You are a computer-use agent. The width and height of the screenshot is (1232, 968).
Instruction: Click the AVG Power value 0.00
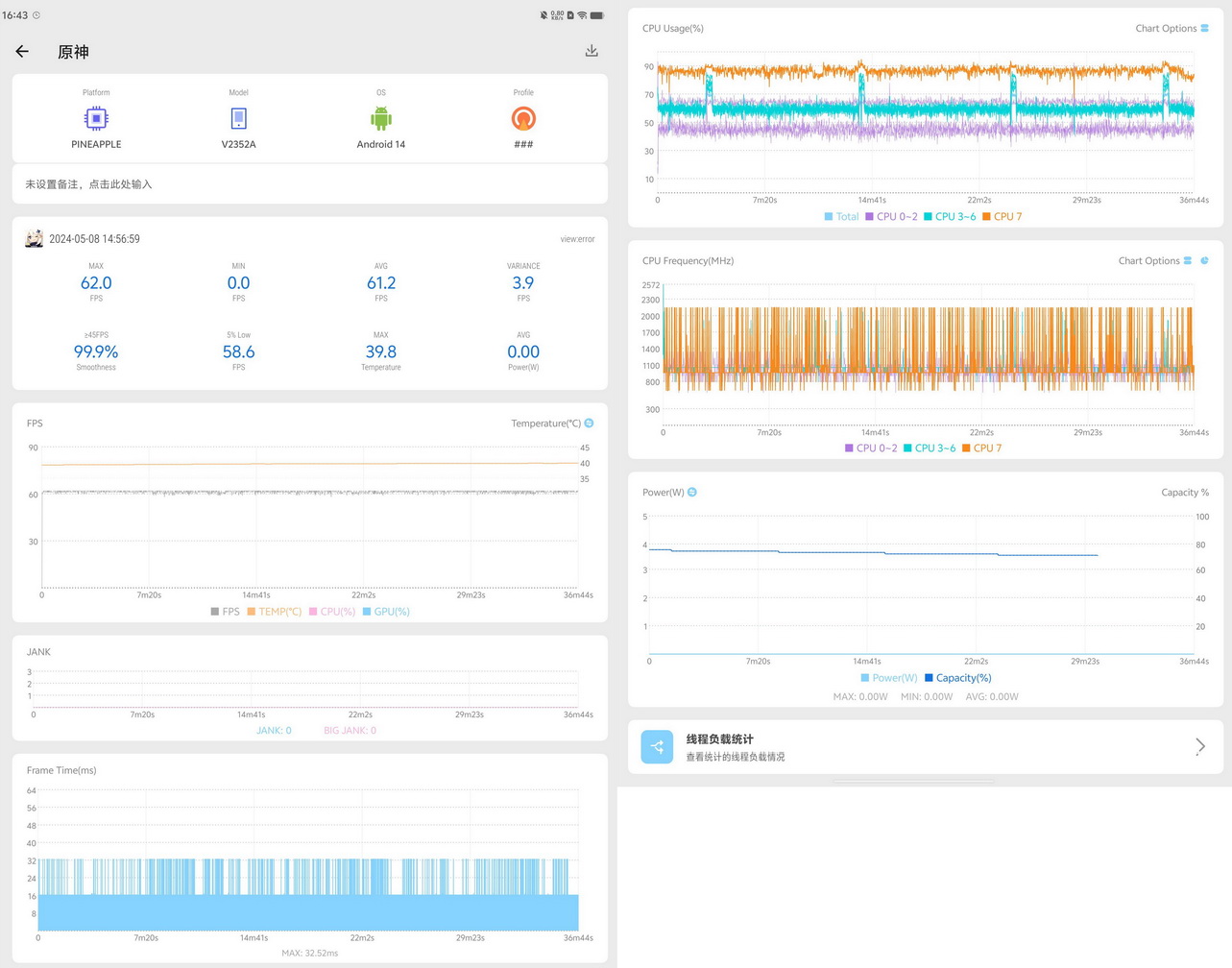pyautogui.click(x=523, y=352)
